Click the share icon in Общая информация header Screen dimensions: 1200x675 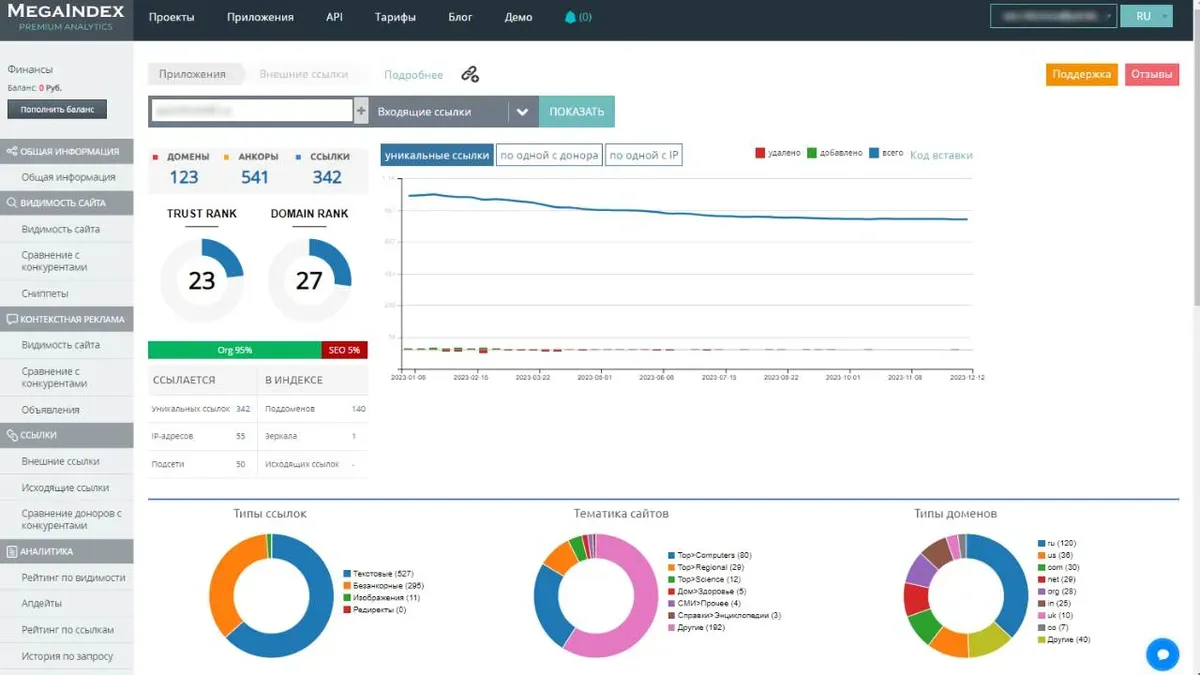(12, 151)
